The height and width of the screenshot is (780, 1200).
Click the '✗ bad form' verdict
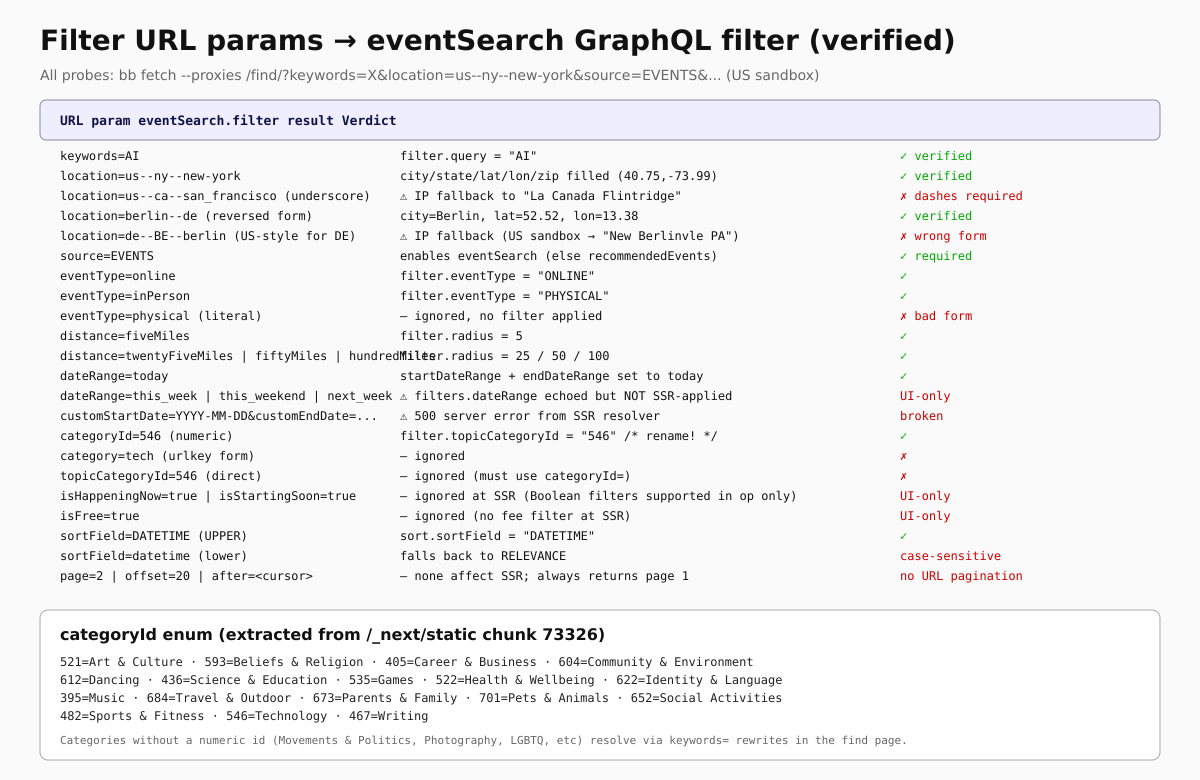[936, 316]
